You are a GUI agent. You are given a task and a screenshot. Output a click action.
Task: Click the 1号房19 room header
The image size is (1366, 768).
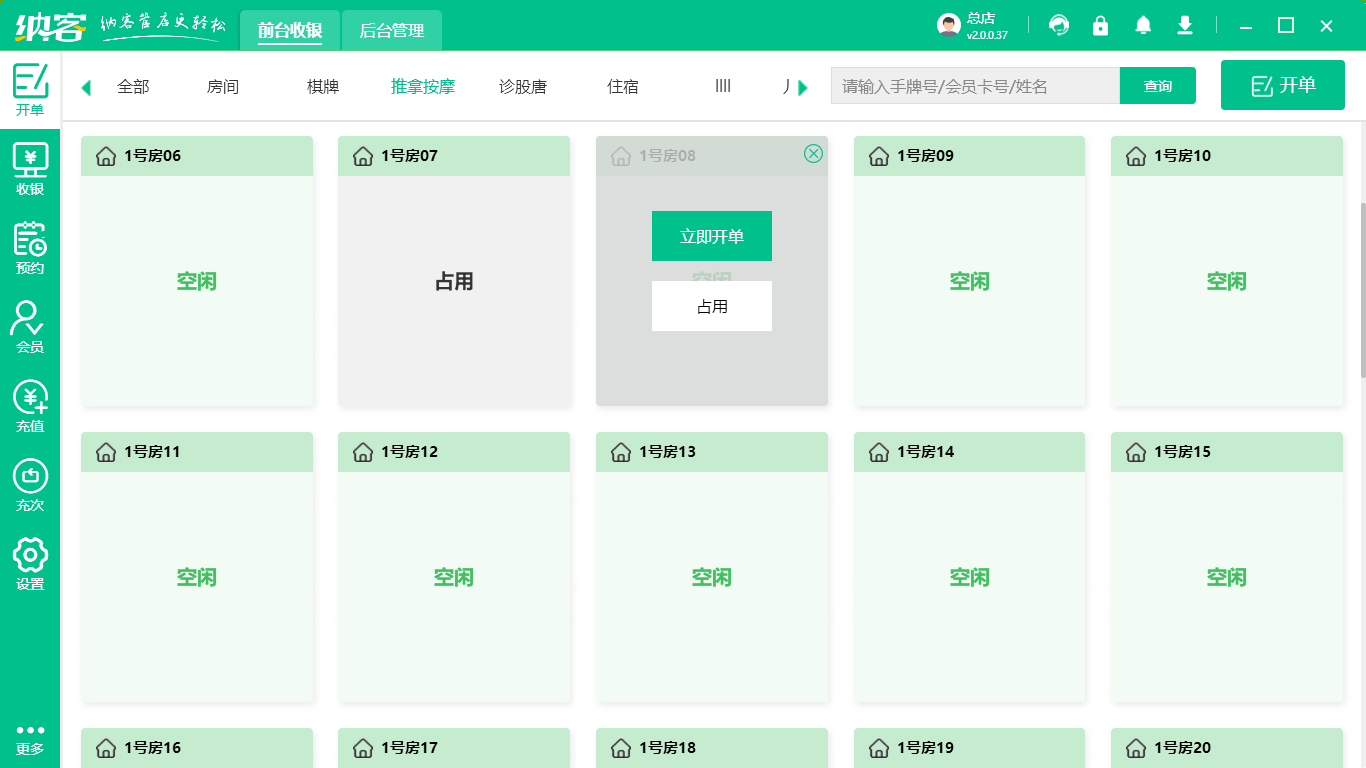click(969, 748)
